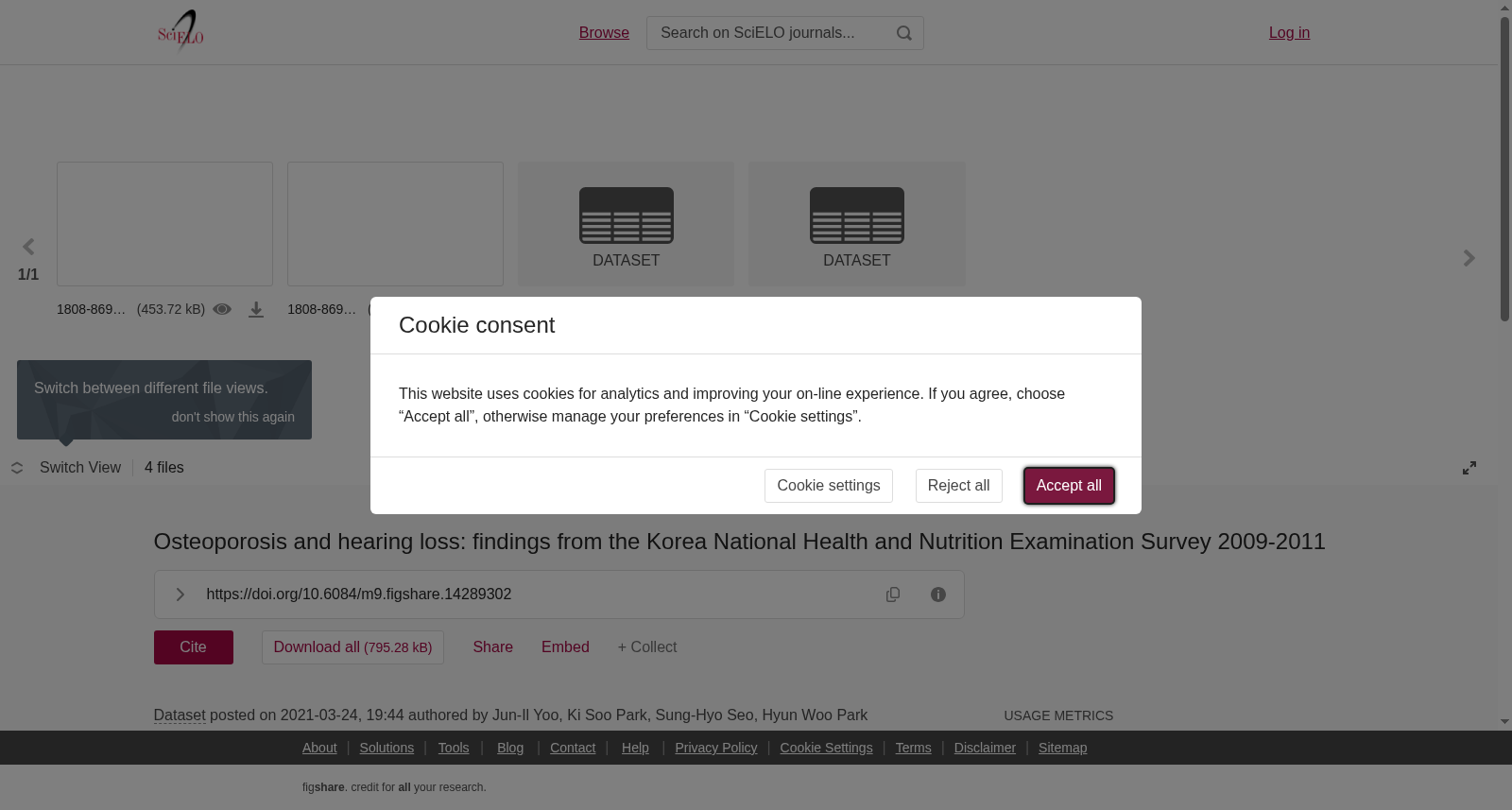Click + Collect
The image size is (1512, 810).
[x=647, y=647]
